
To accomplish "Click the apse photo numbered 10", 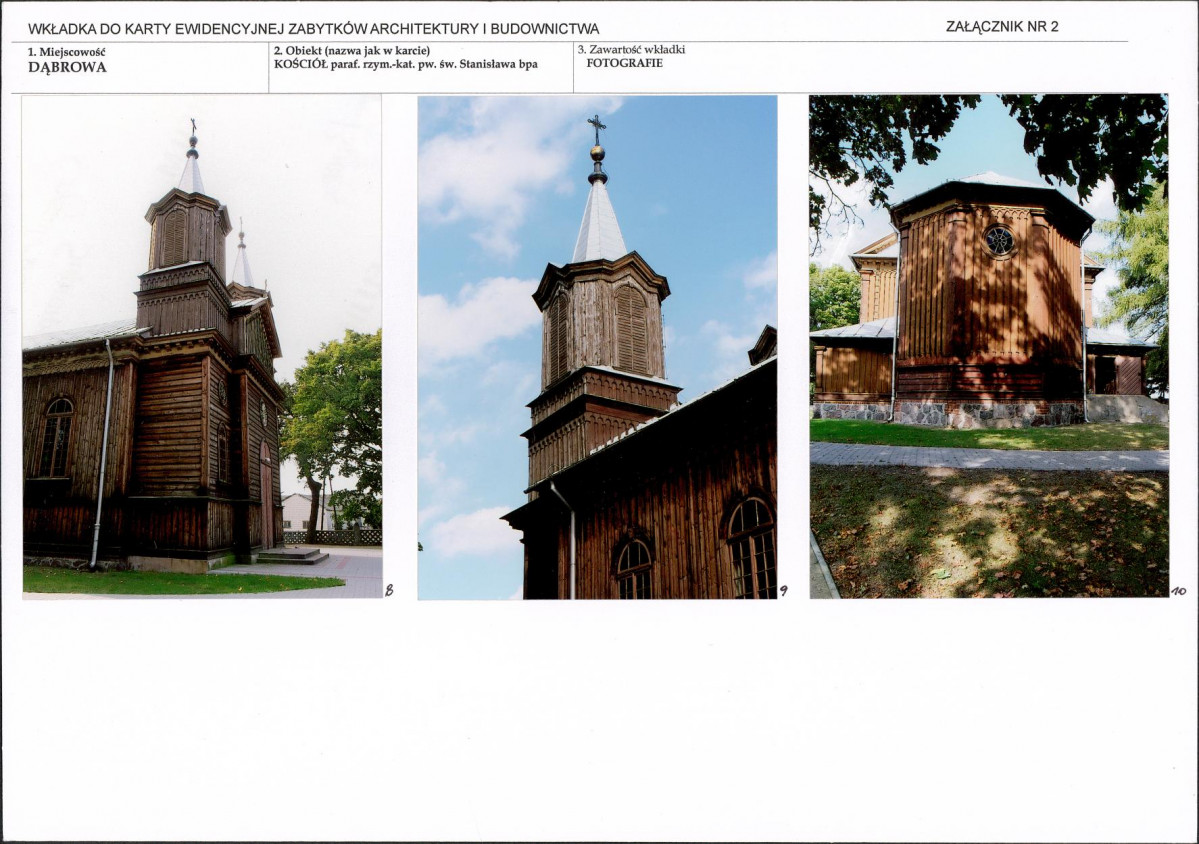I will [989, 346].
